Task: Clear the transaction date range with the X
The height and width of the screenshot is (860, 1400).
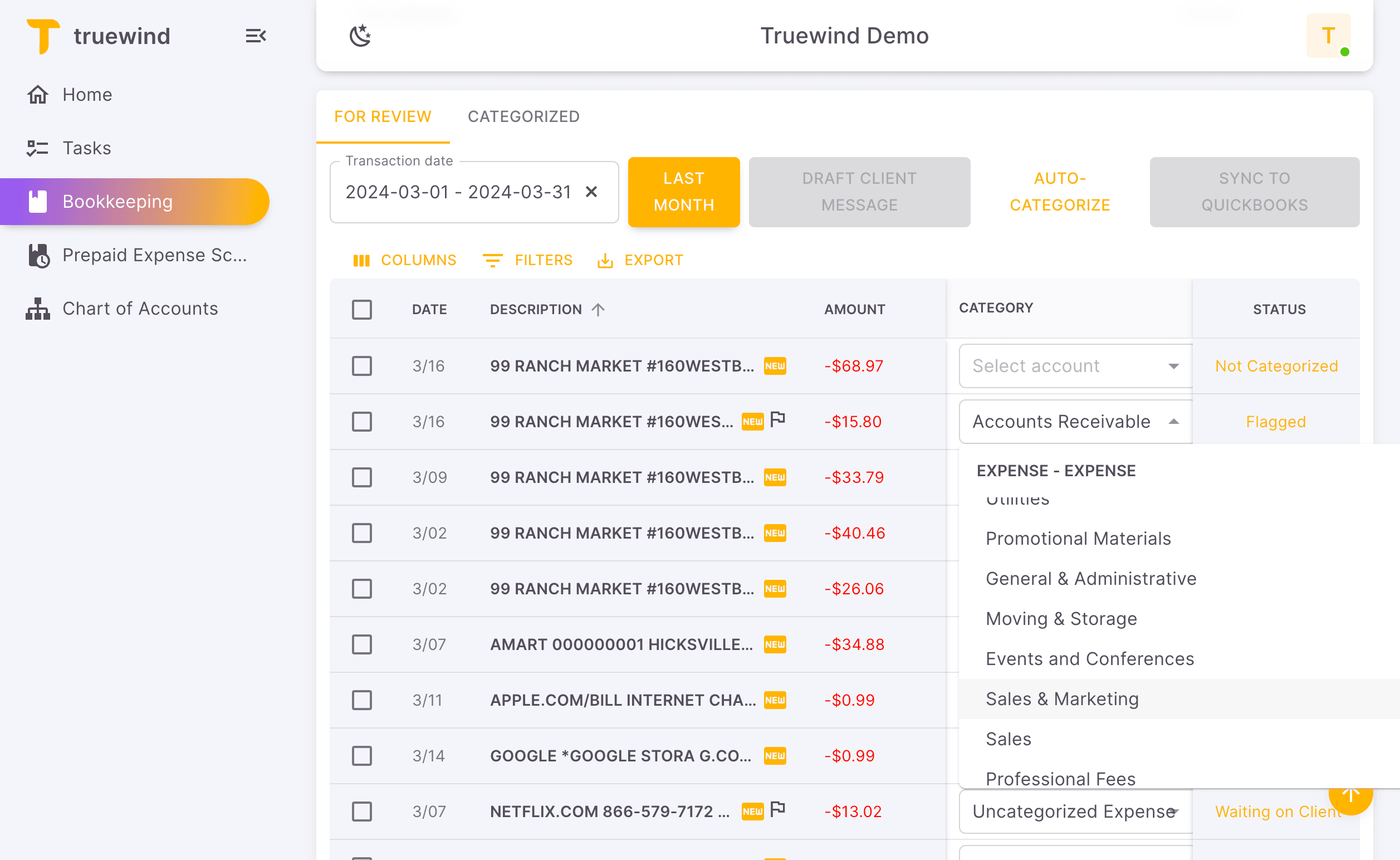Action: [x=592, y=192]
